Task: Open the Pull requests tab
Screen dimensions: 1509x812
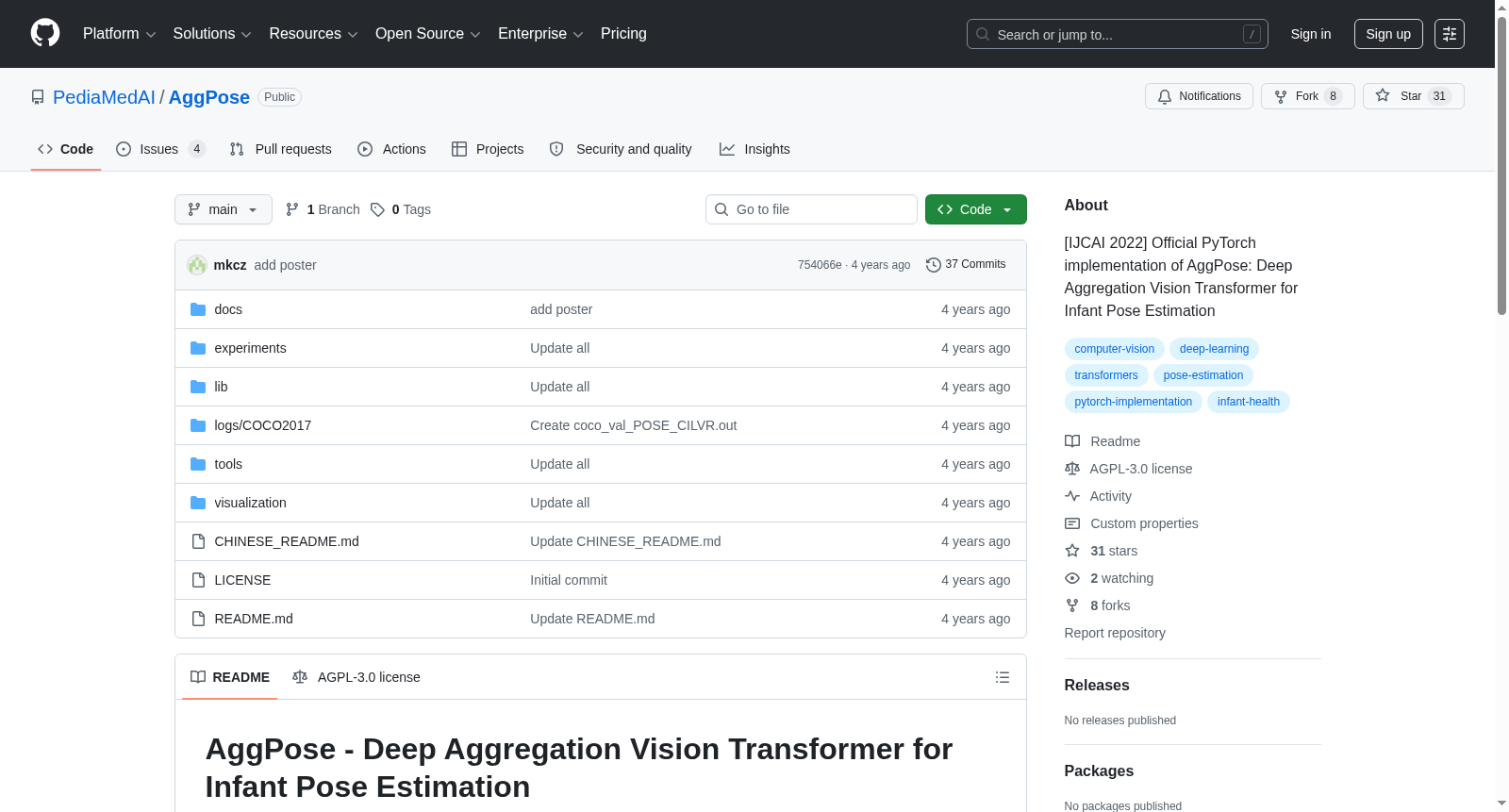Action: pos(281,149)
